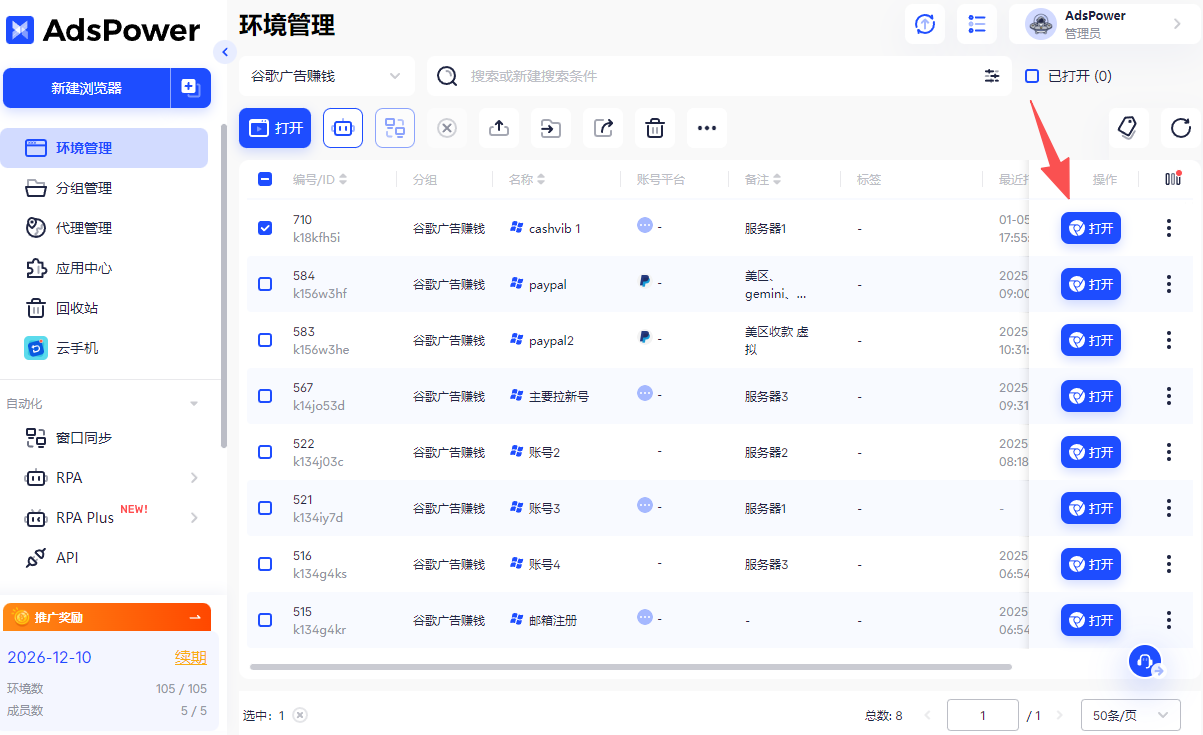1203x735 pixels.
Task: Click the move-to-group toolbar icon
Action: pyautogui.click(x=550, y=128)
